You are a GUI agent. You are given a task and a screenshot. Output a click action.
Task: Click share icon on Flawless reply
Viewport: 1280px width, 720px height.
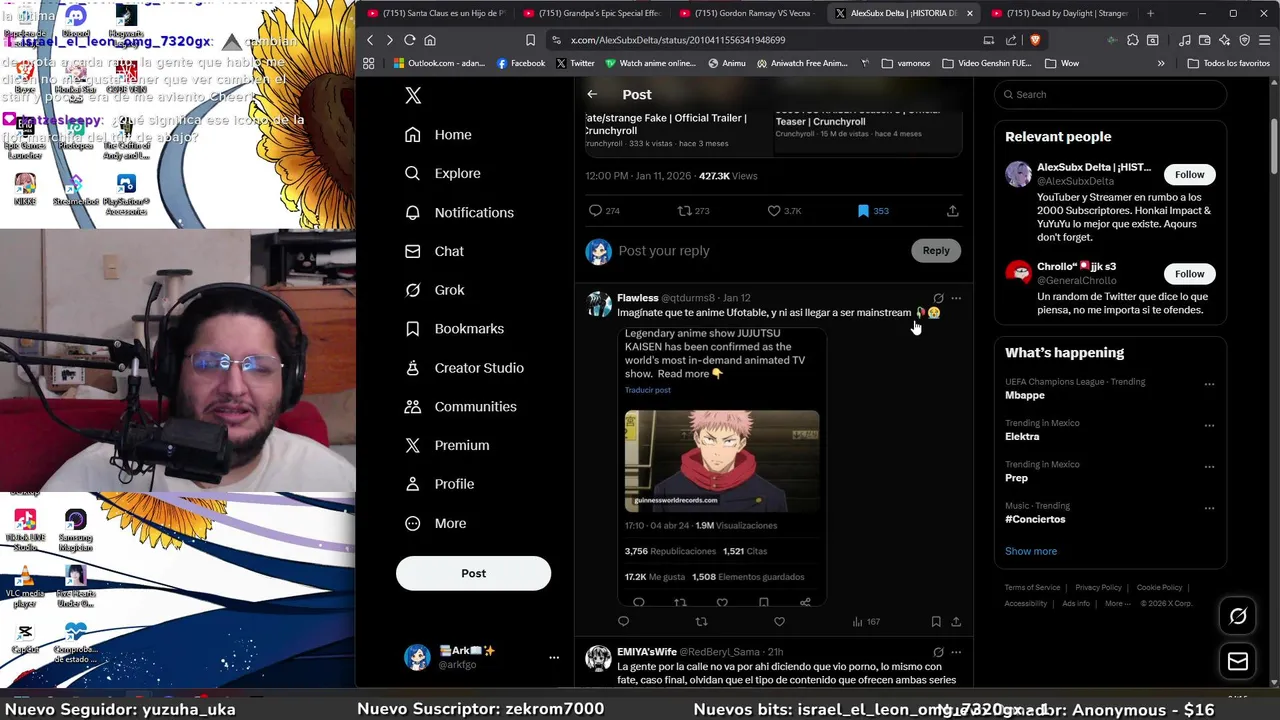click(956, 622)
